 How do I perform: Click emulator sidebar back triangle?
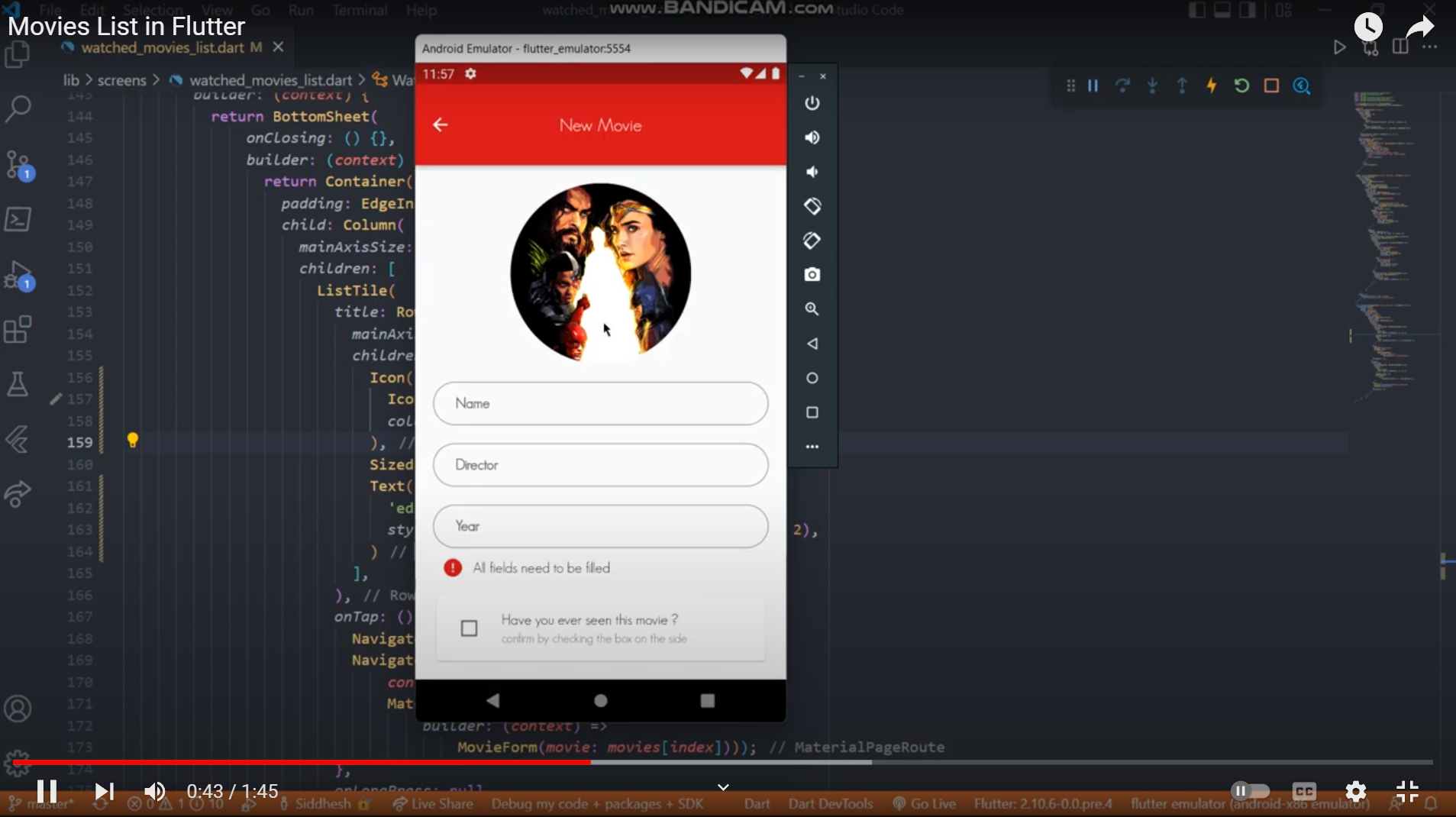(x=812, y=344)
